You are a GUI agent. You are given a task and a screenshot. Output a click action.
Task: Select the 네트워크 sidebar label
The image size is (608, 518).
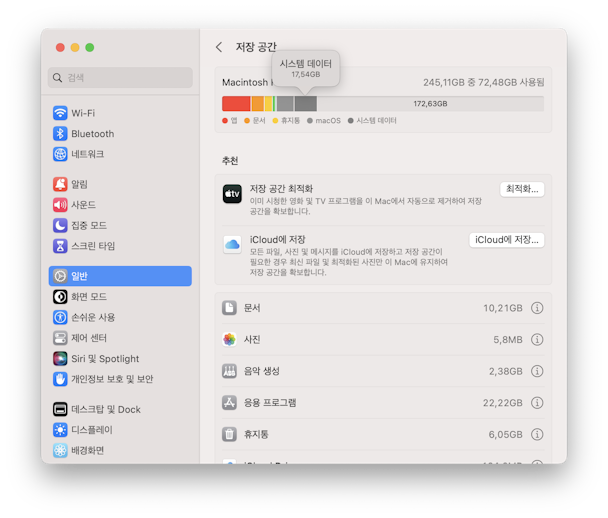(88, 154)
